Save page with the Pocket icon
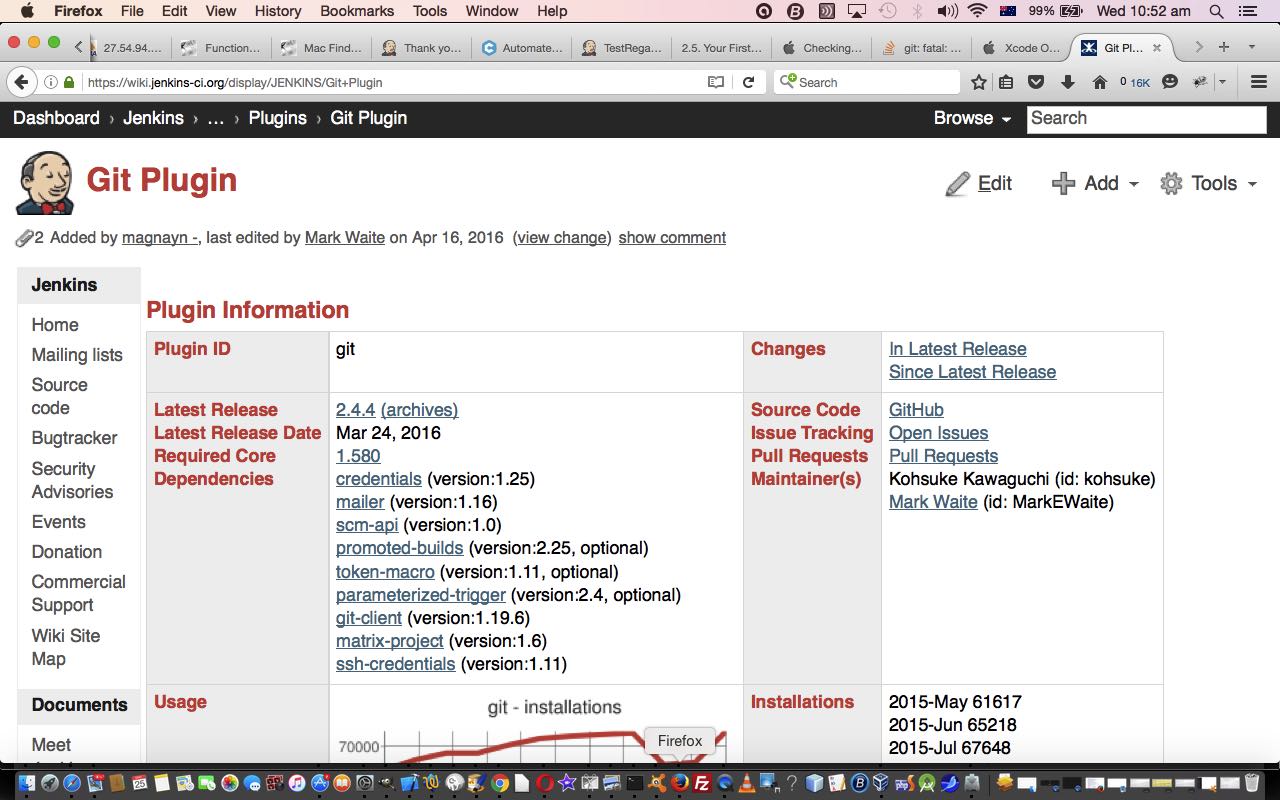 tap(1036, 82)
